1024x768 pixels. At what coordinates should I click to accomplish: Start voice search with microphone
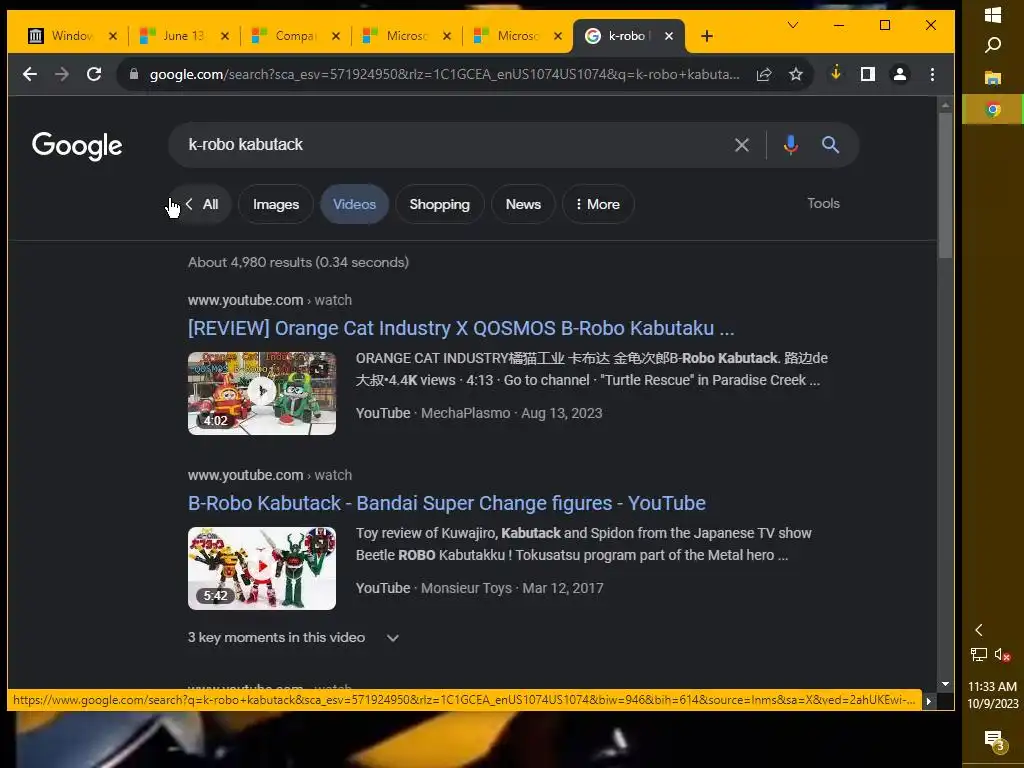(x=790, y=145)
